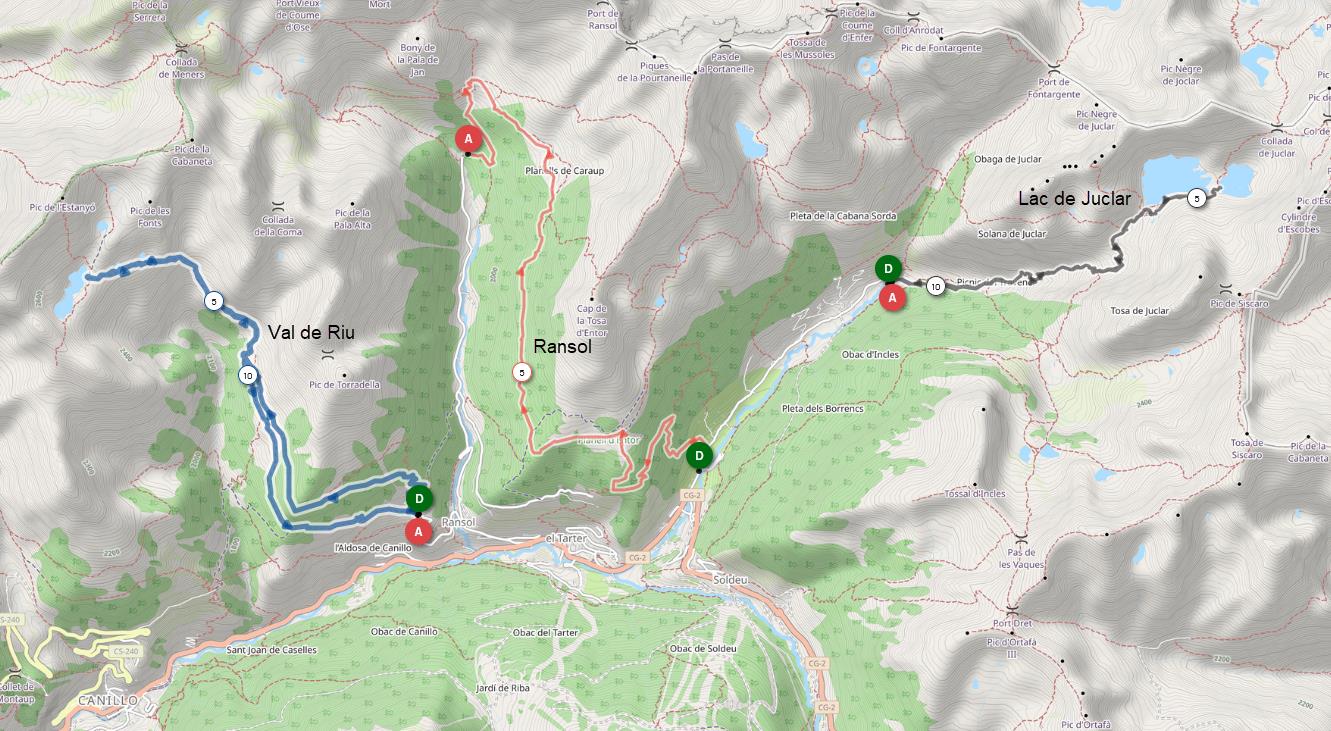Click the CANILLO town label
1331x731 pixels.
tap(107, 701)
